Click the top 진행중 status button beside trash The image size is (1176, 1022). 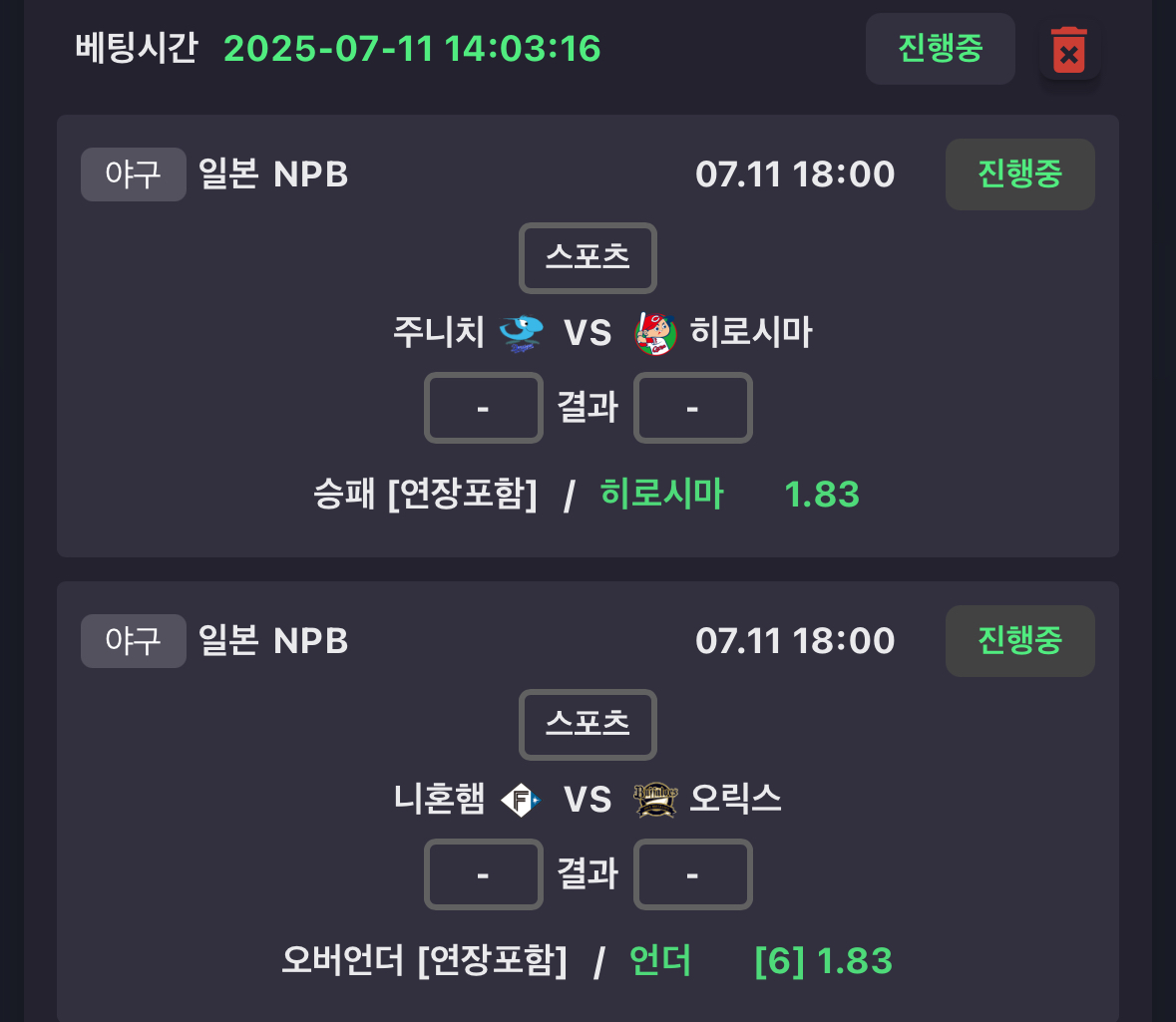(940, 49)
